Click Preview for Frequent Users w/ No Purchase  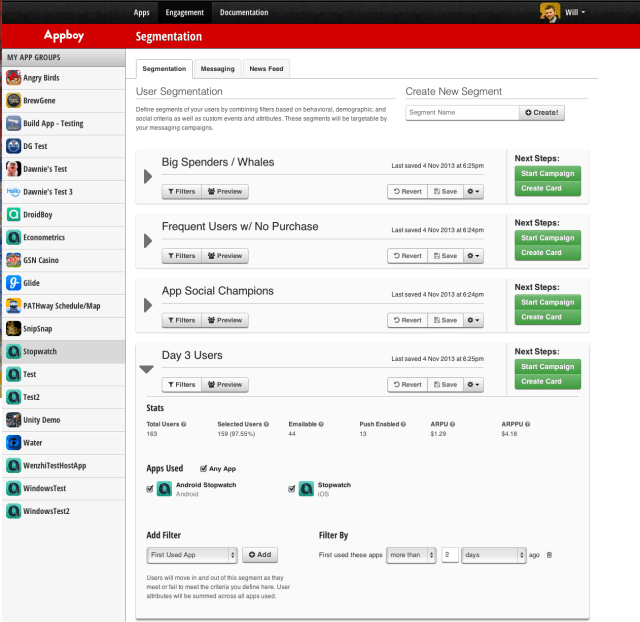[x=225, y=256]
